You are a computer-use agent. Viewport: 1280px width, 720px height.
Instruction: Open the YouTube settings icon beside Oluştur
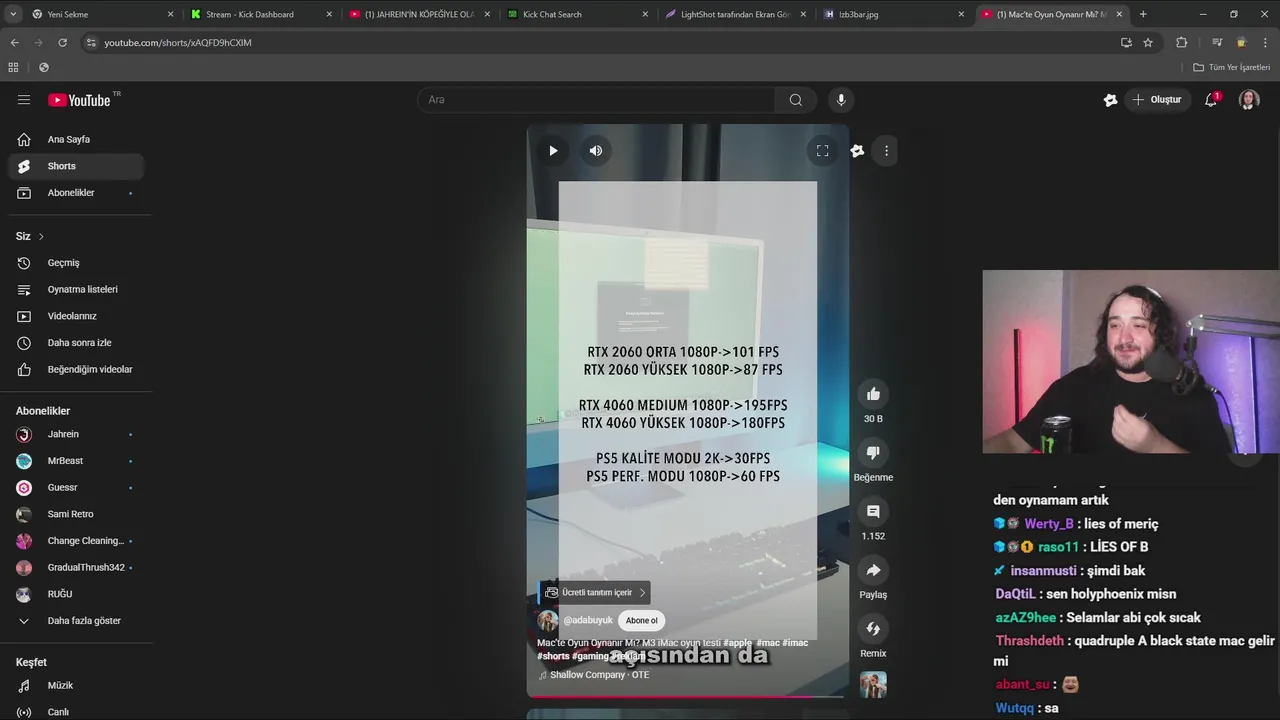1110,100
